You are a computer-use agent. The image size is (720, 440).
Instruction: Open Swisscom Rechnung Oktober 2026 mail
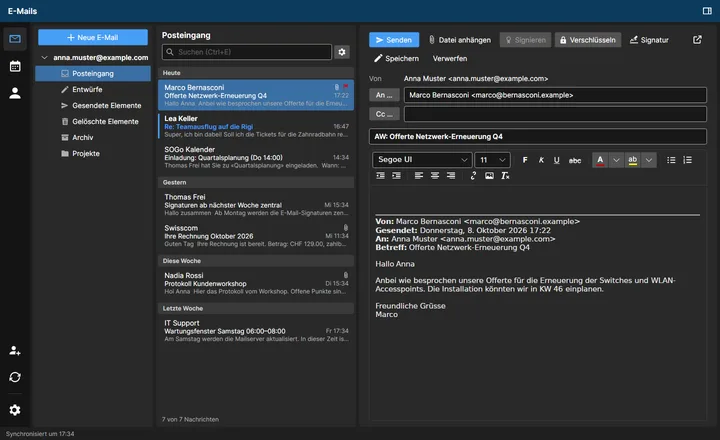coord(256,236)
